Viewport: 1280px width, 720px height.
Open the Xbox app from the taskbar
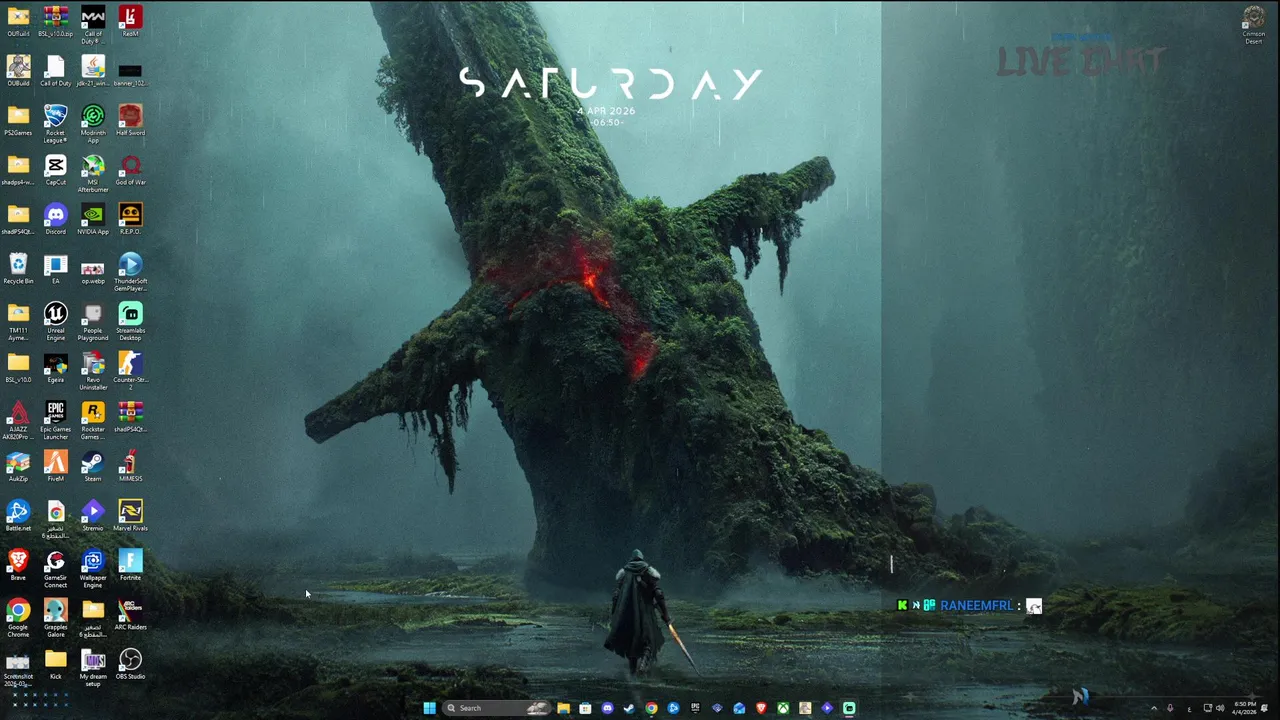click(783, 708)
